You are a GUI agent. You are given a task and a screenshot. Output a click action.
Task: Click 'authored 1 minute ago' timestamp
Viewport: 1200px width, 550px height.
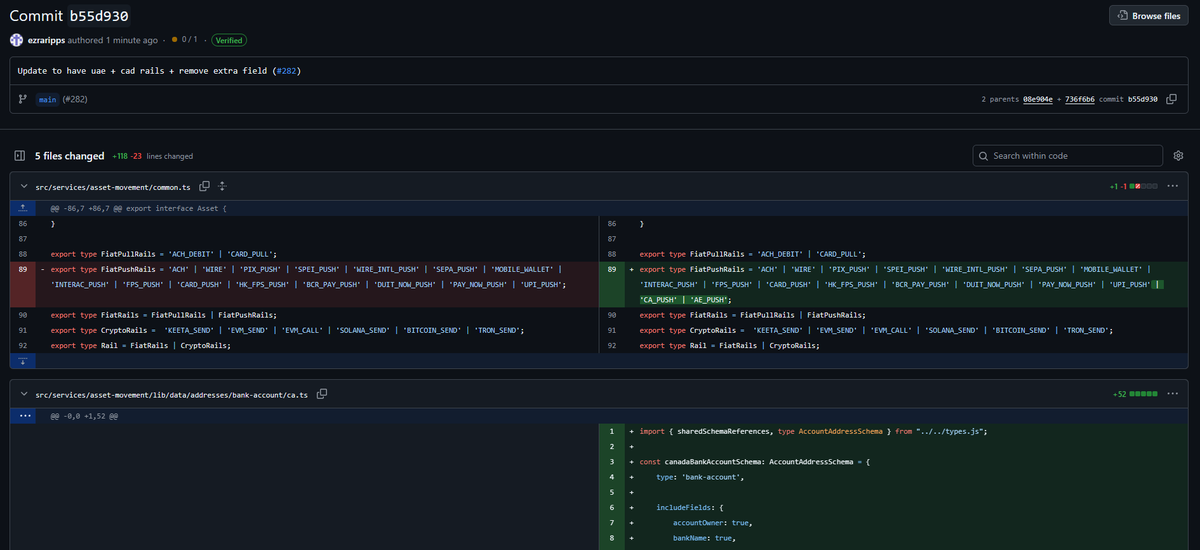(x=112, y=40)
